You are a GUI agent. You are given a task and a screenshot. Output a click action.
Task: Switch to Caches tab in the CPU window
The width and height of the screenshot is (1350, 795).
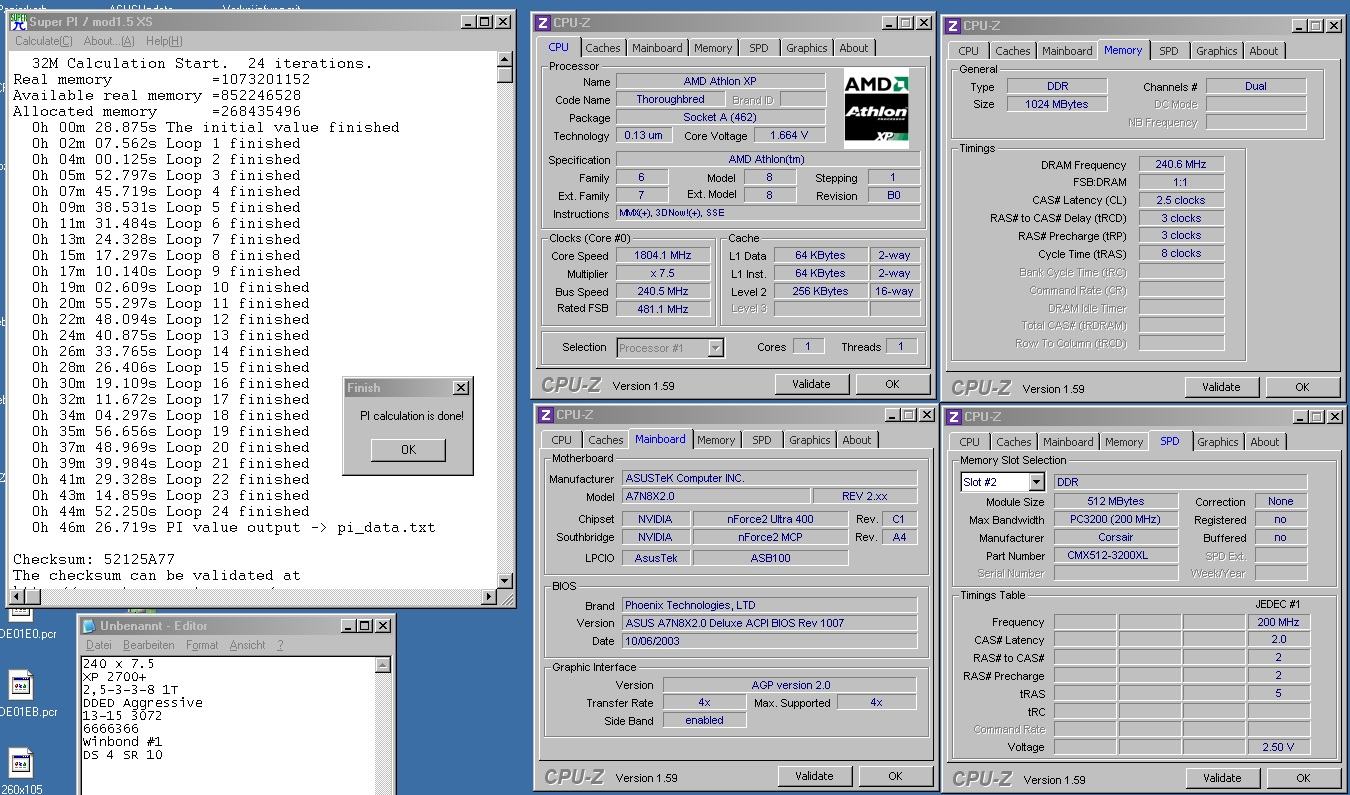(x=603, y=48)
